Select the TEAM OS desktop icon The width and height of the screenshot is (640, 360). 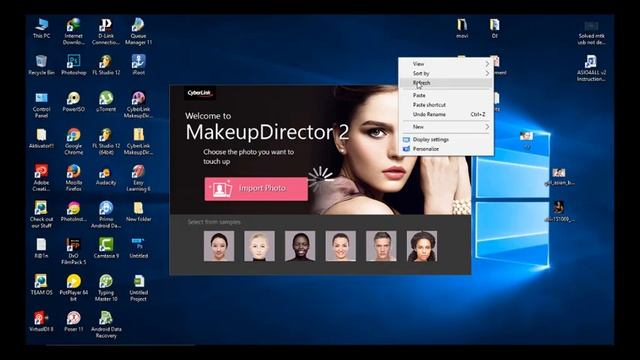(41, 285)
